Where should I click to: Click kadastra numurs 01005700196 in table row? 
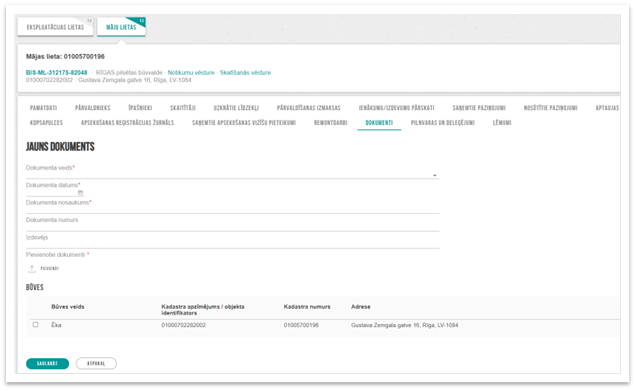301,325
